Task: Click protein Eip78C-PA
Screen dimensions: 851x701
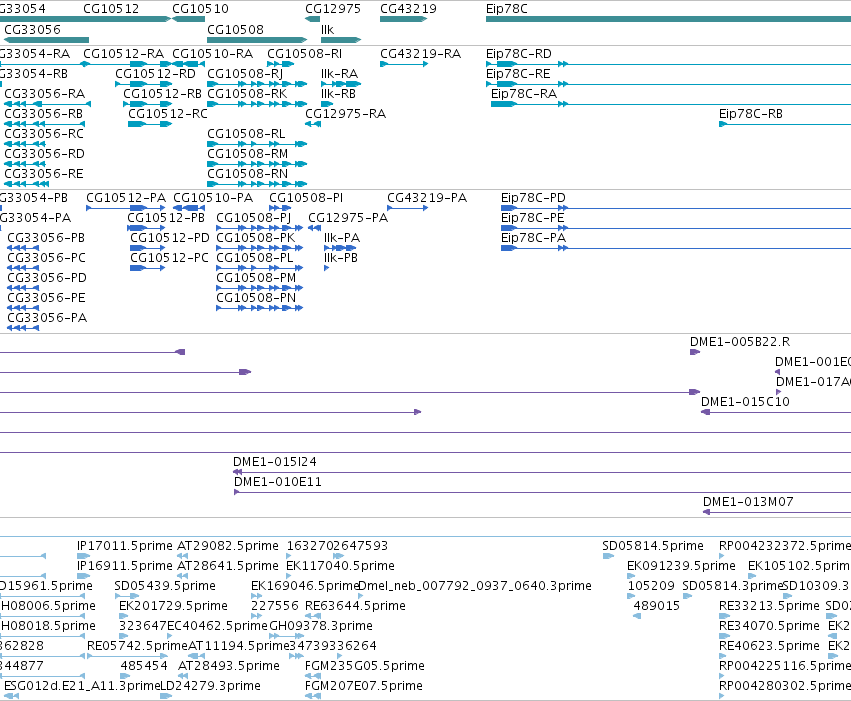Action: (x=534, y=238)
